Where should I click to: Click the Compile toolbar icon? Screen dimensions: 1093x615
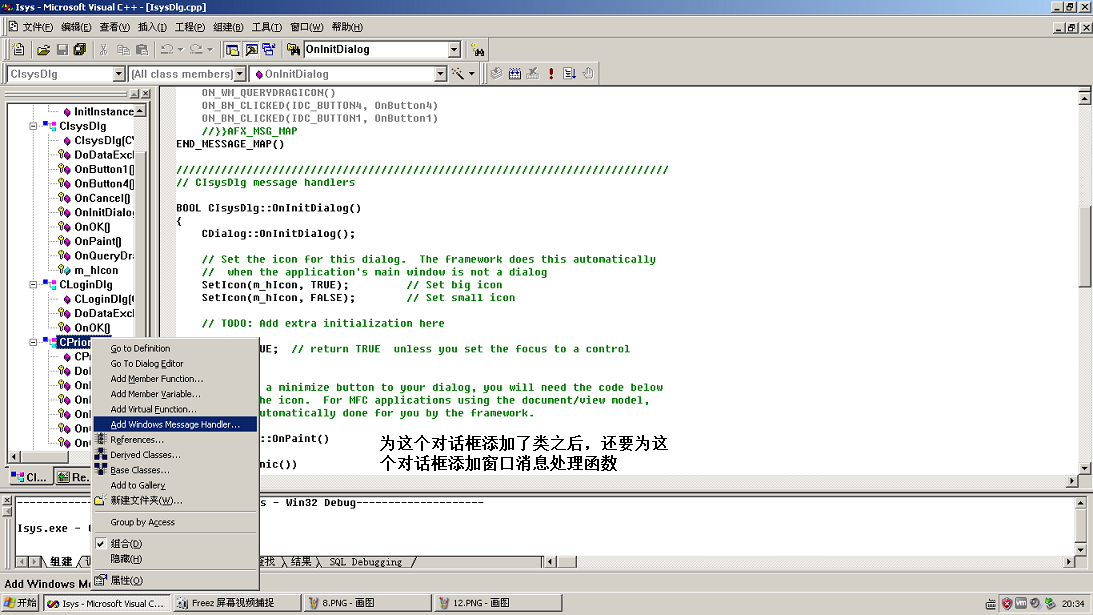(x=496, y=73)
